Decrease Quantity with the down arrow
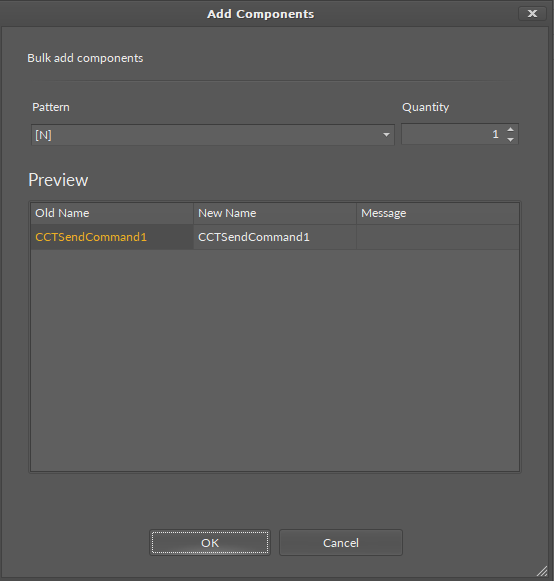 click(x=510, y=139)
